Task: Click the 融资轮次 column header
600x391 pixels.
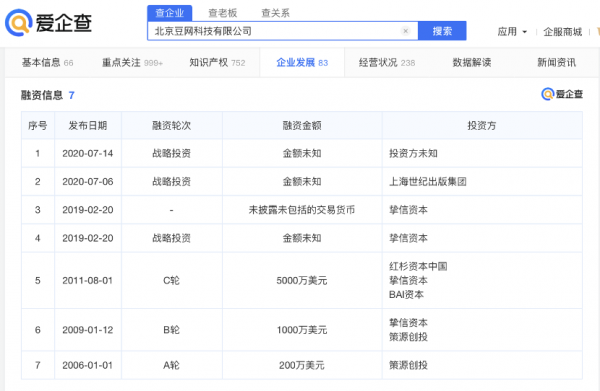Action: (x=171, y=125)
